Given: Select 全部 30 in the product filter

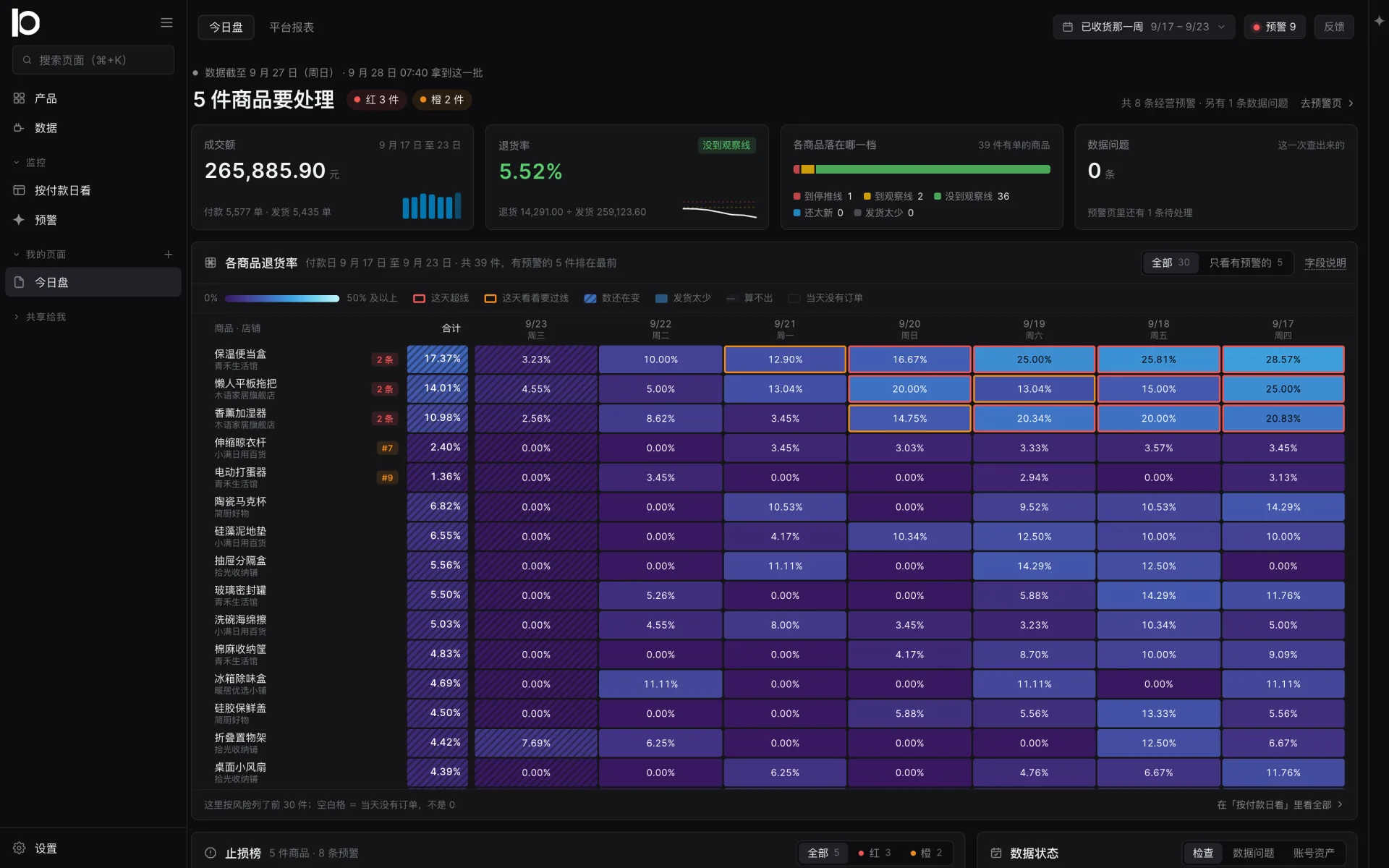Looking at the screenshot, I should pos(1171,263).
